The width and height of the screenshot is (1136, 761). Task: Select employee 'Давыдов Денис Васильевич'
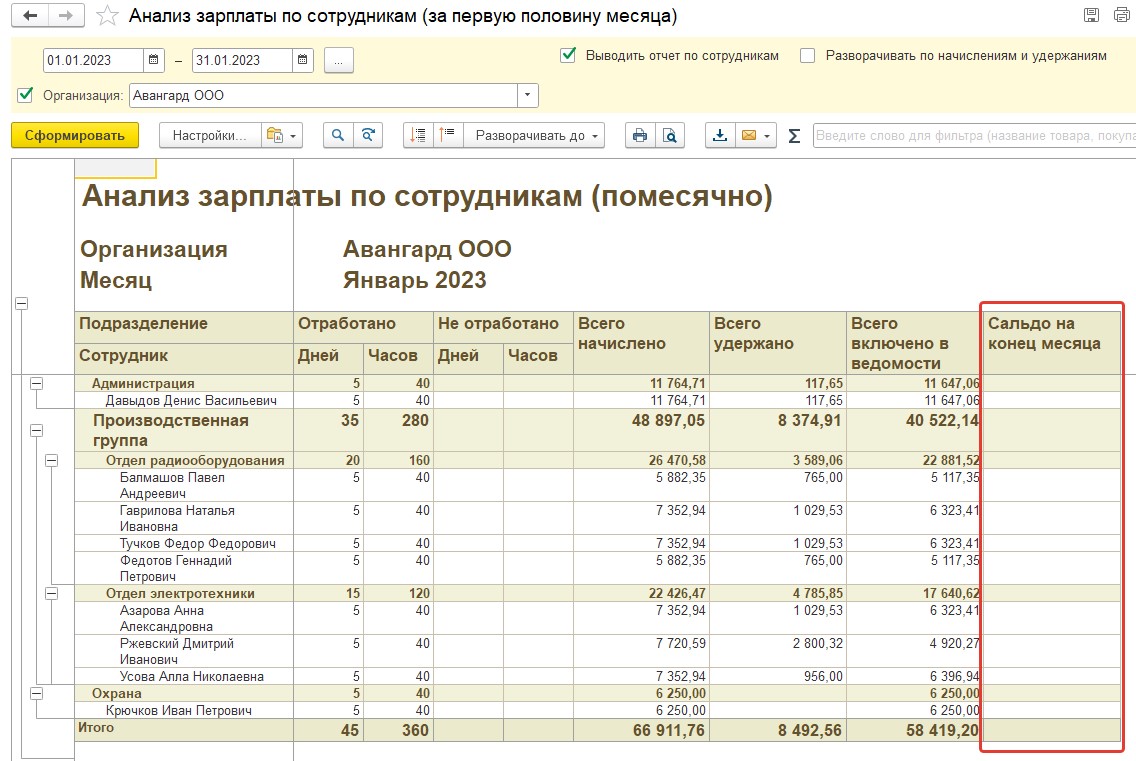pos(191,400)
